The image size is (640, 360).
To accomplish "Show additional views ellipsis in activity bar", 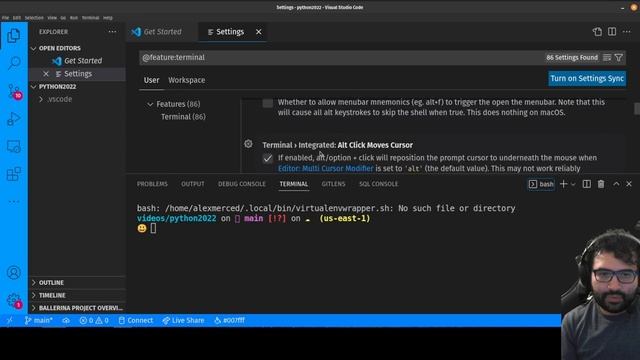I will pyautogui.click(x=13, y=201).
